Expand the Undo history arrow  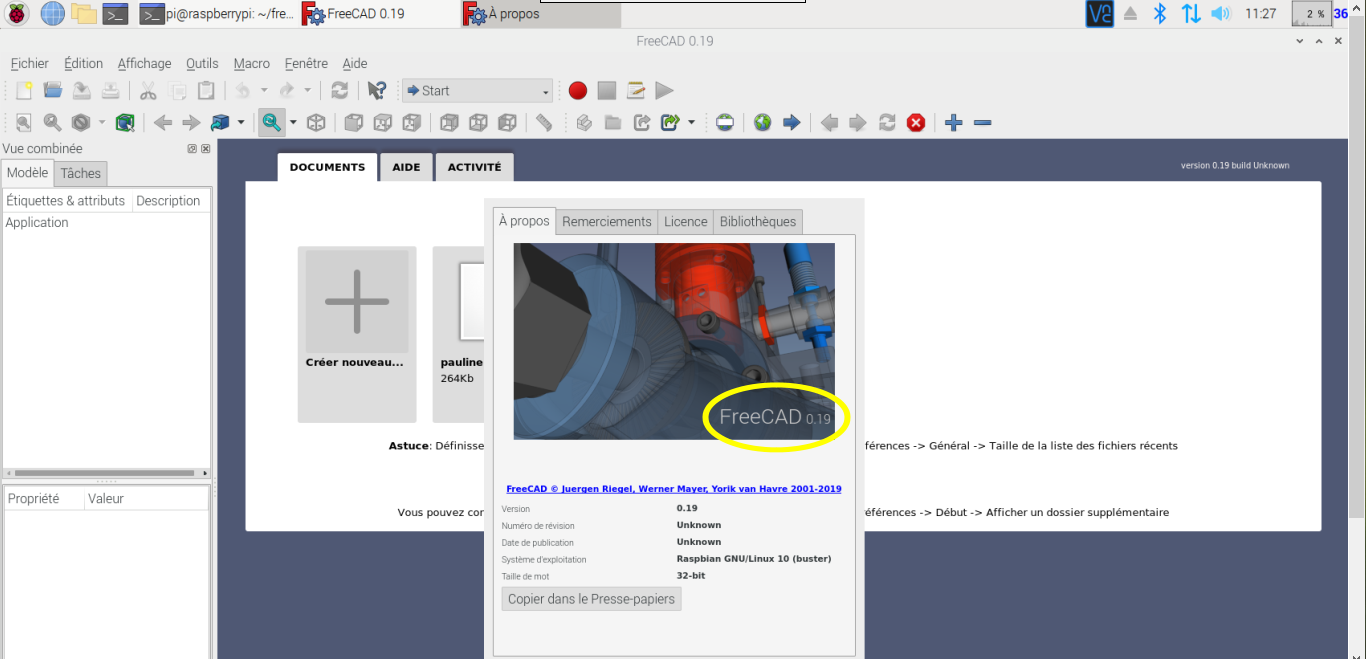click(x=264, y=91)
